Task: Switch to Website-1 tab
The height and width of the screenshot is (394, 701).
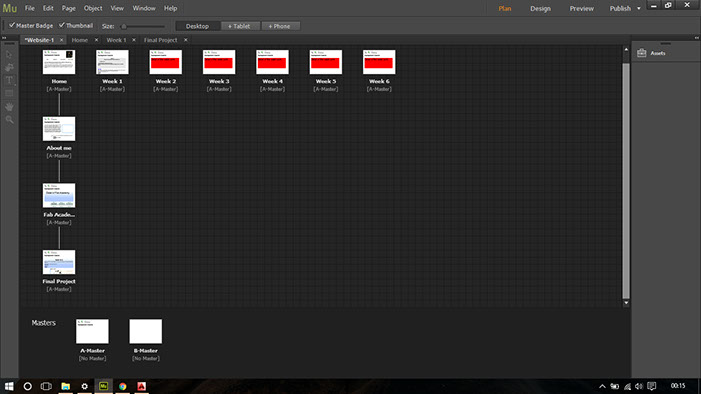Action: (x=39, y=40)
